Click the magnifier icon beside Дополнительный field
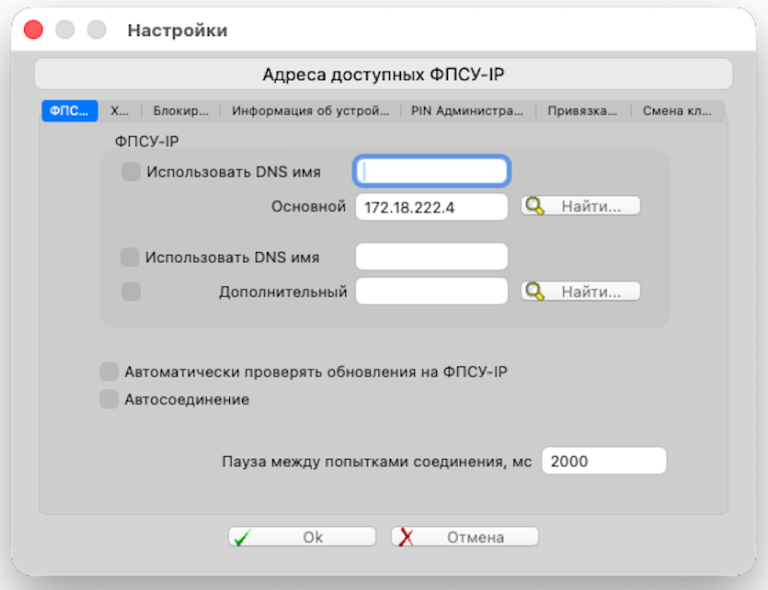This screenshot has width=768, height=590. [x=534, y=291]
